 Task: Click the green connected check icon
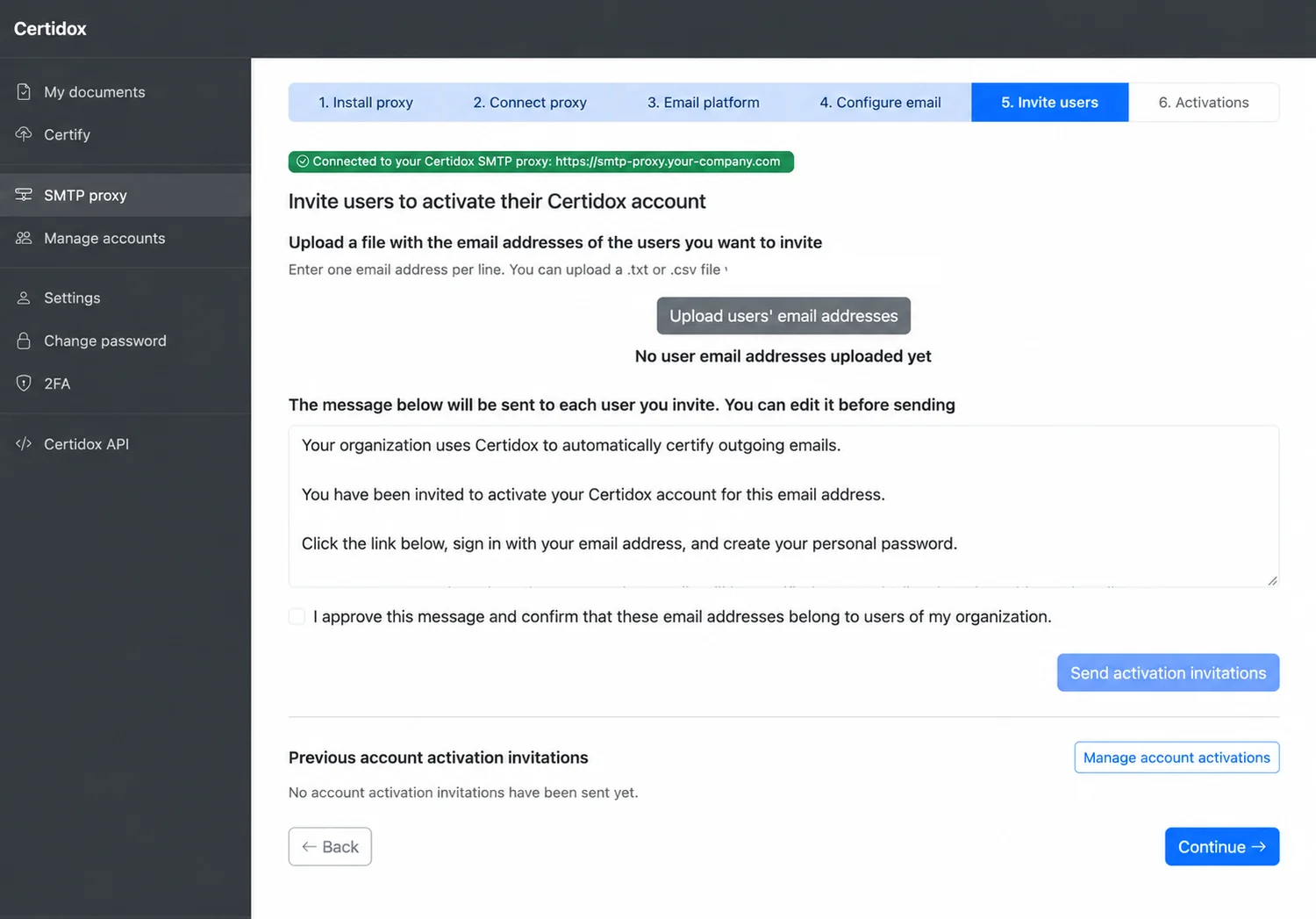pyautogui.click(x=303, y=162)
